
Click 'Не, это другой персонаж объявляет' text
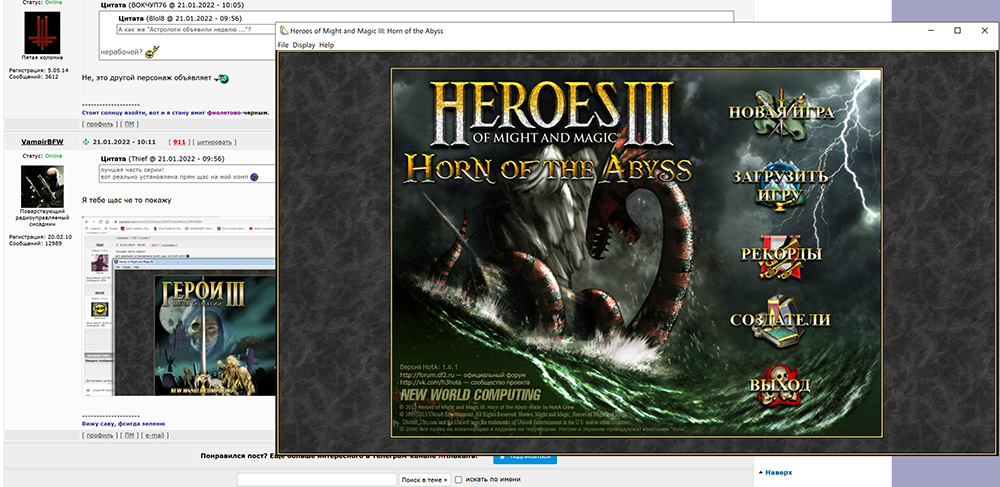(x=147, y=78)
